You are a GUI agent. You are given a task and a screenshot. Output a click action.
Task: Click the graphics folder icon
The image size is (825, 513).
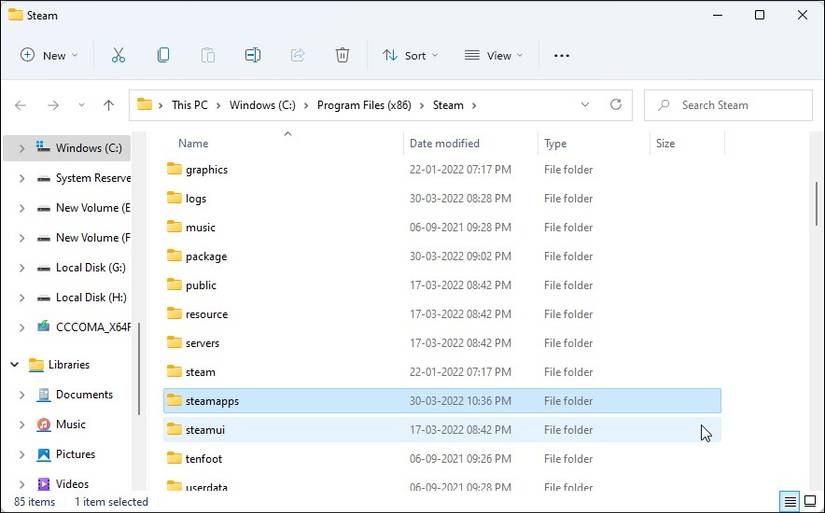174,169
